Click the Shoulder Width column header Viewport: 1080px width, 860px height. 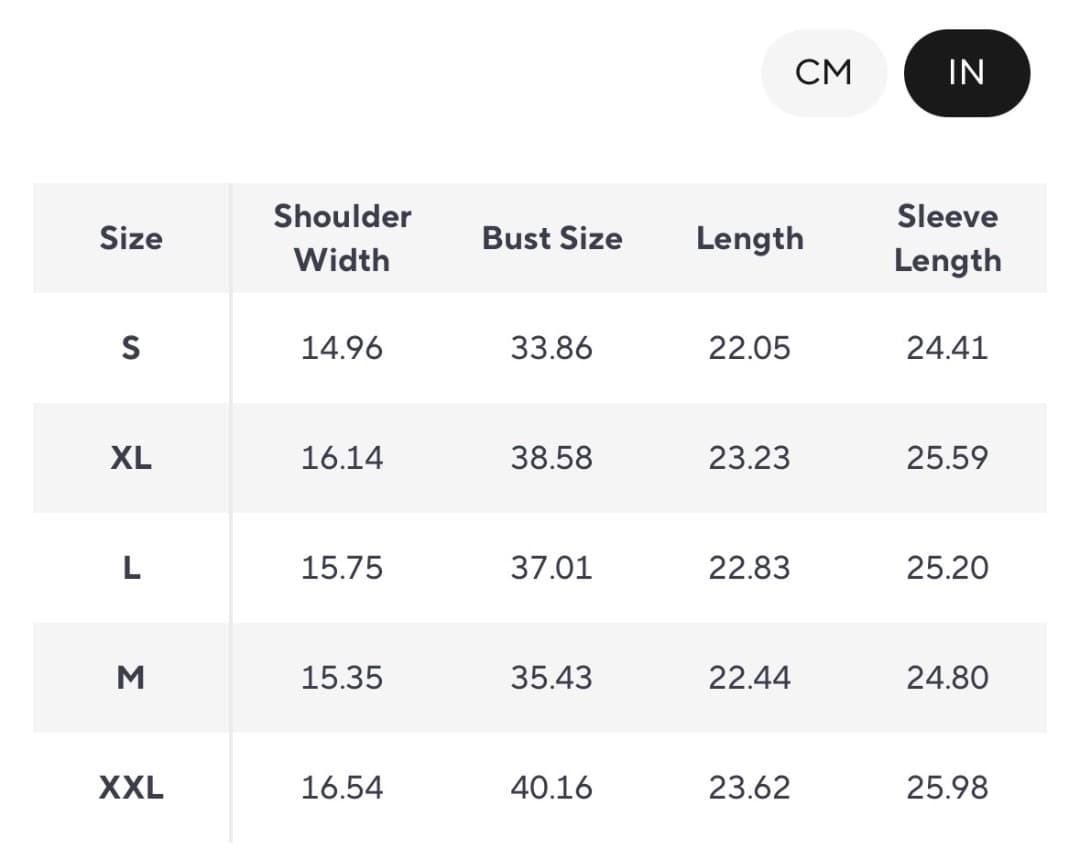click(342, 238)
